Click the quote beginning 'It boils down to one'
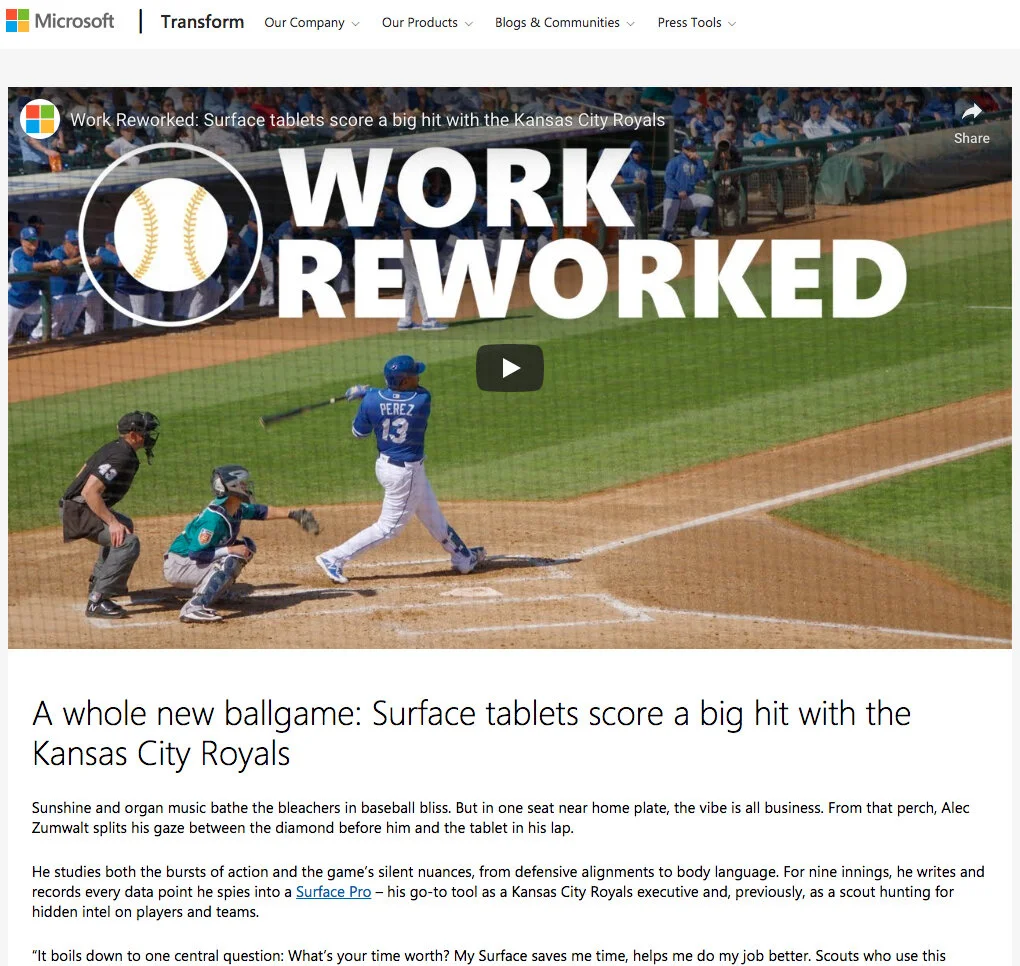The image size is (1020, 966). click(x=489, y=956)
